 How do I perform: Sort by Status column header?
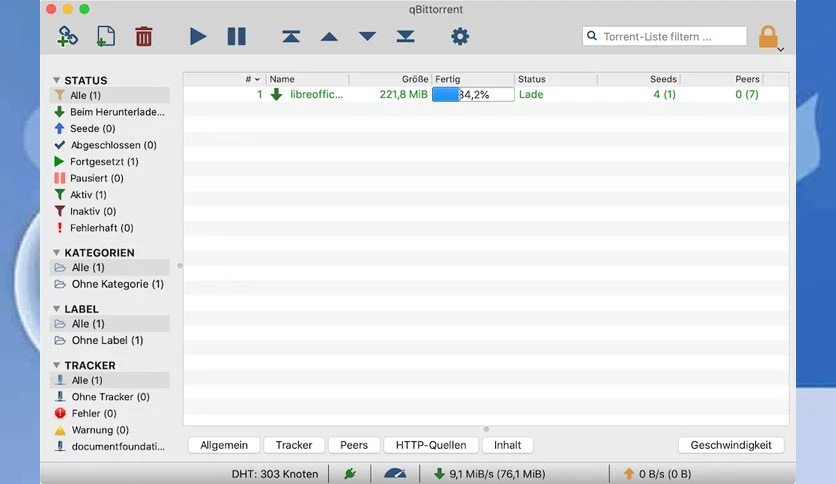[x=556, y=79]
